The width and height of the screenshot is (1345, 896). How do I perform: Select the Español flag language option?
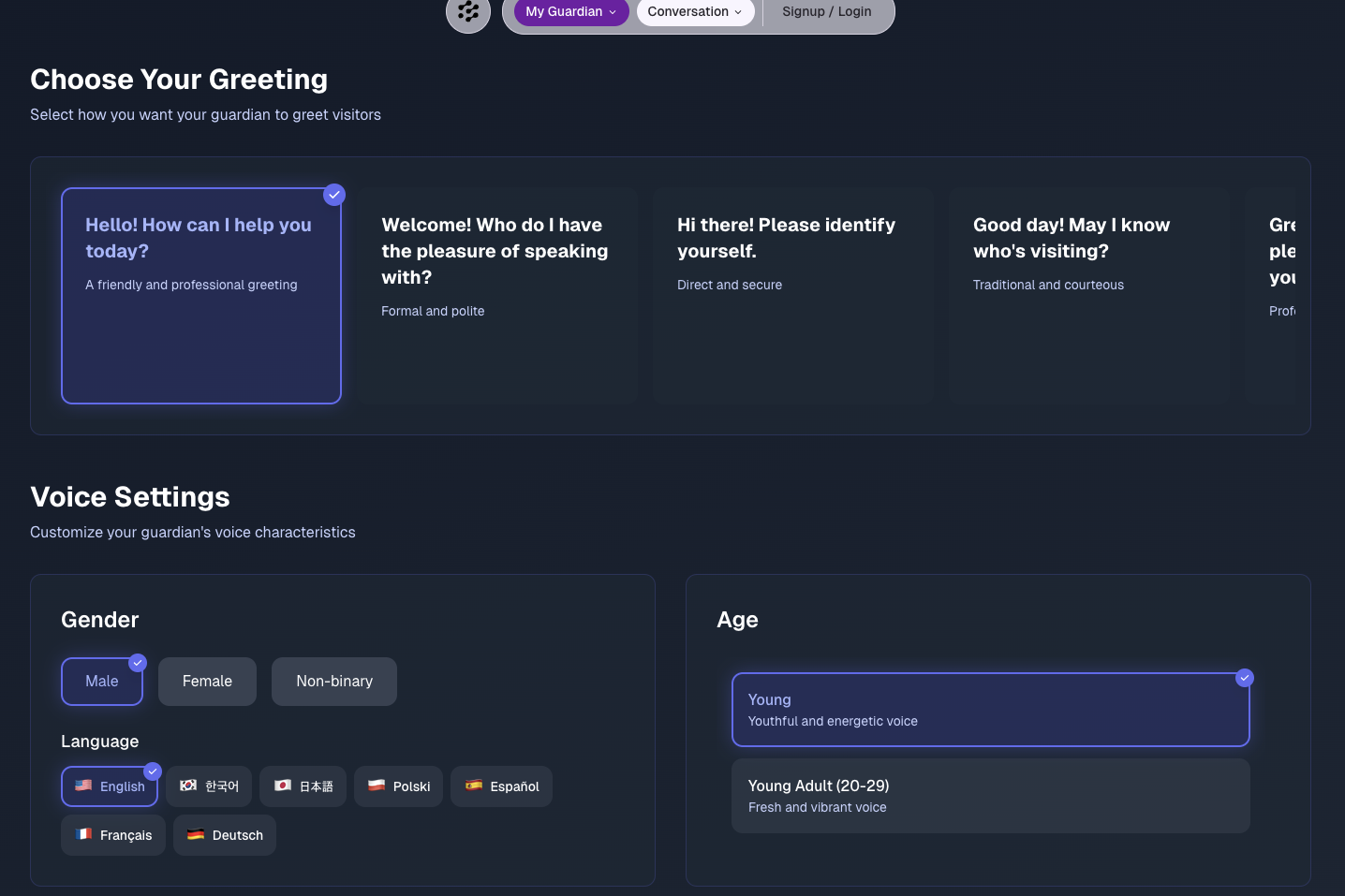[x=501, y=786]
